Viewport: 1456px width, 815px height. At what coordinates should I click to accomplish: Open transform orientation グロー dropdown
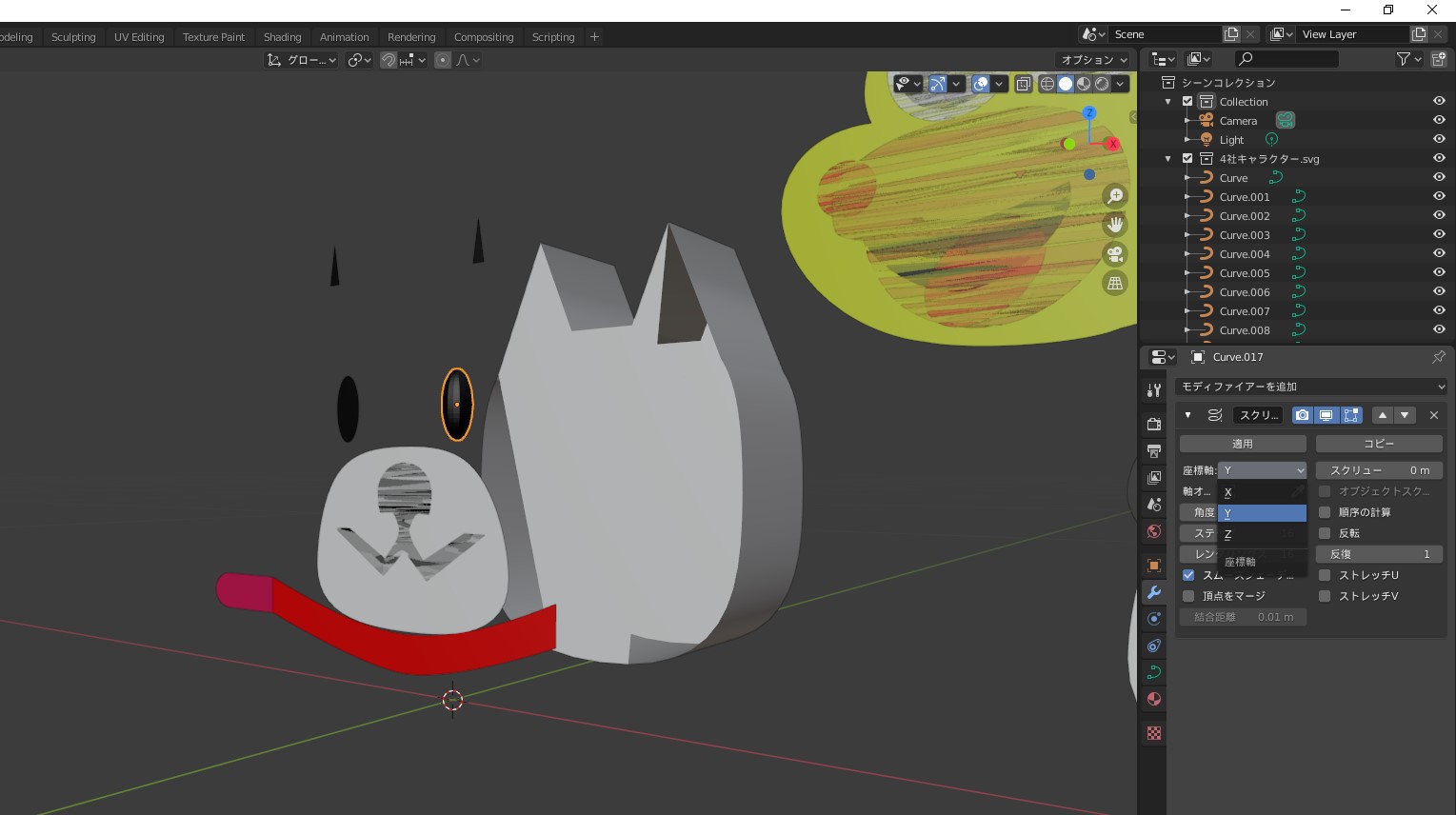coord(302,60)
